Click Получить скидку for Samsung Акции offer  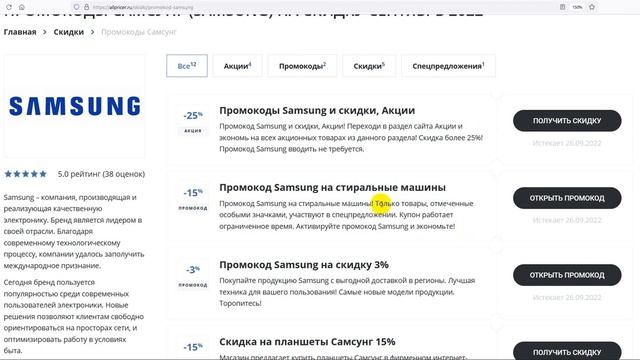pyautogui.click(x=567, y=120)
